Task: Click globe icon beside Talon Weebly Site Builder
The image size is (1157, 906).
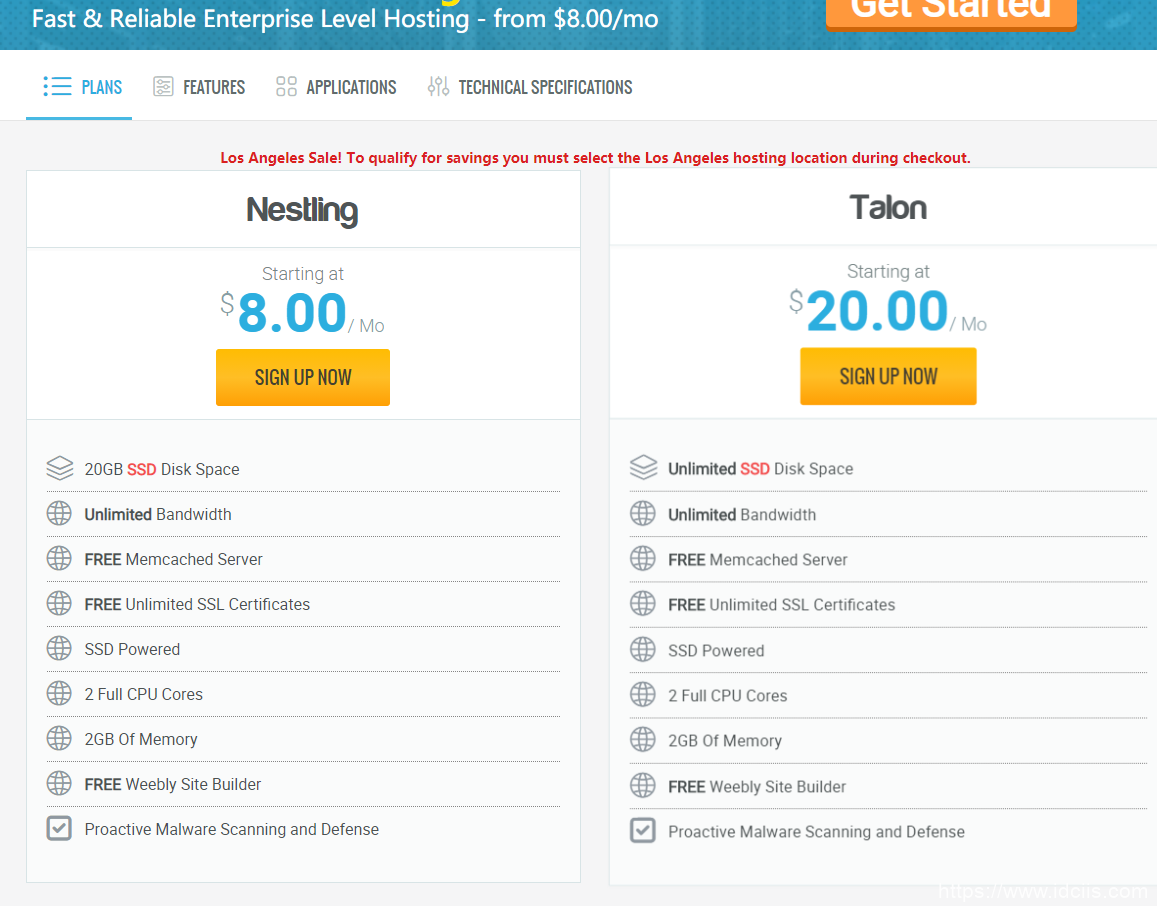Action: coord(643,786)
